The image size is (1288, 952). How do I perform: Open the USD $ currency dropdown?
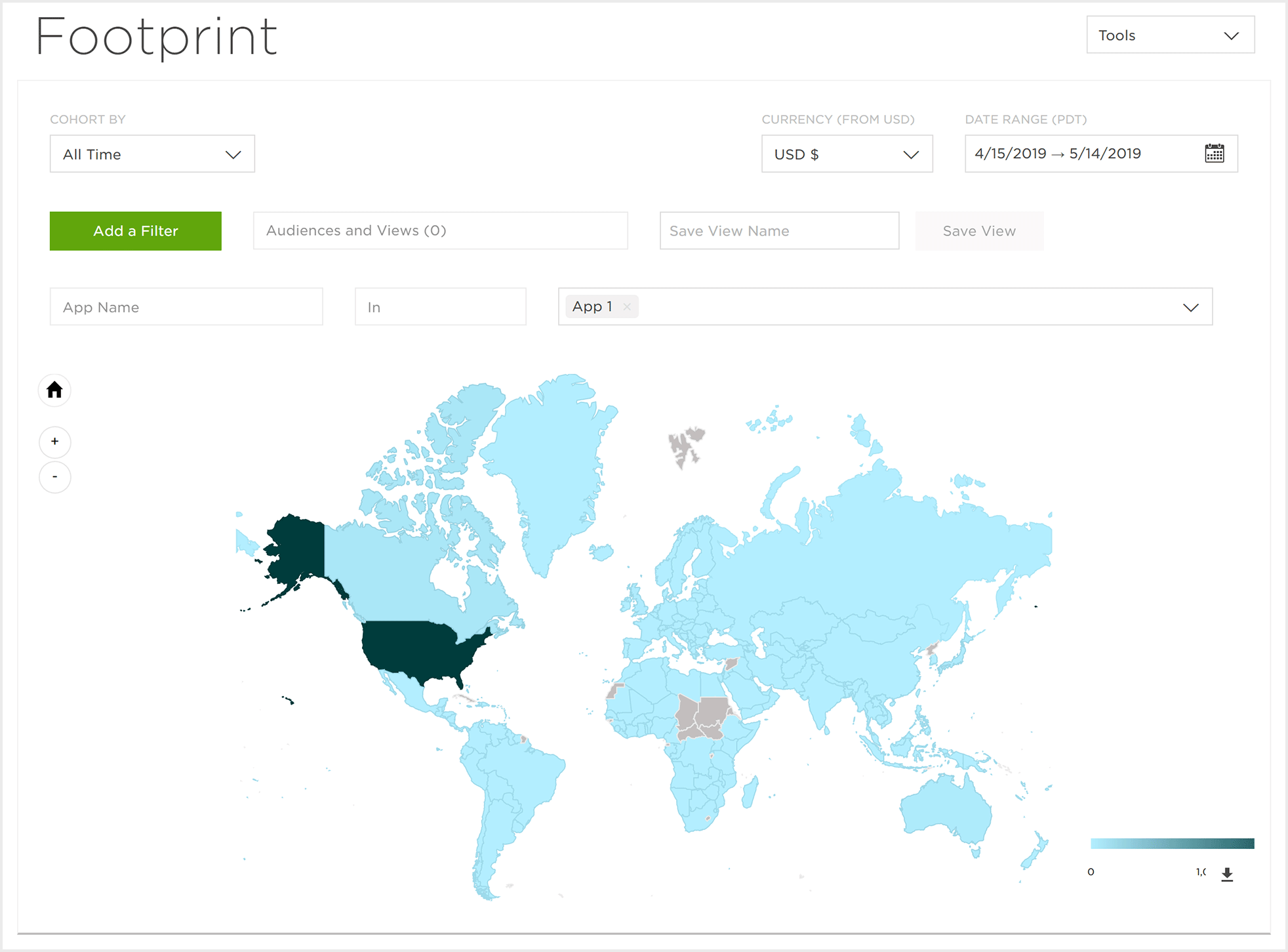pos(846,154)
